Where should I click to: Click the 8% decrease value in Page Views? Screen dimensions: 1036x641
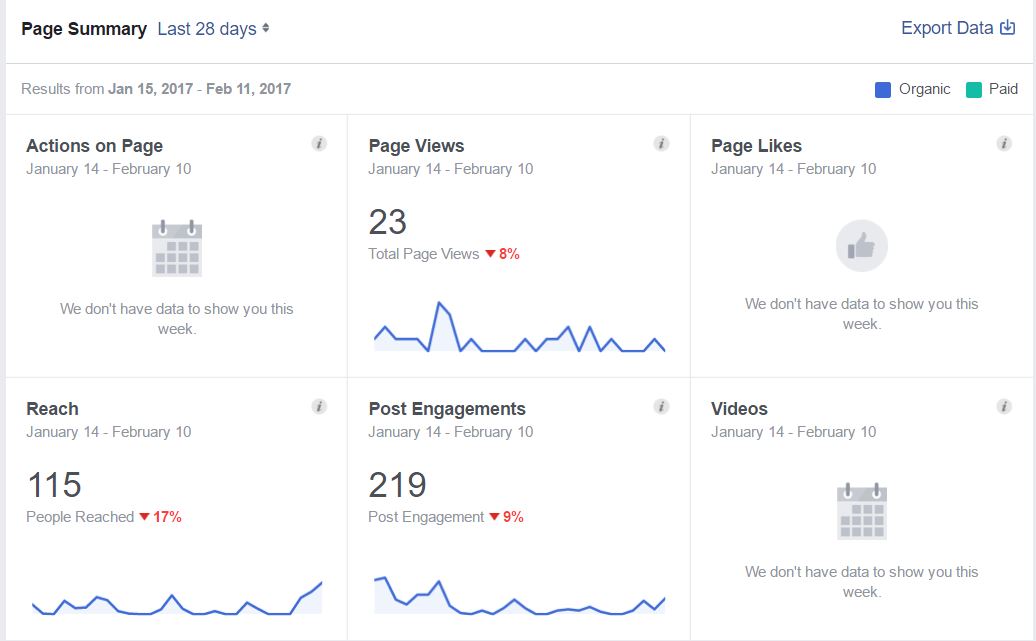509,254
